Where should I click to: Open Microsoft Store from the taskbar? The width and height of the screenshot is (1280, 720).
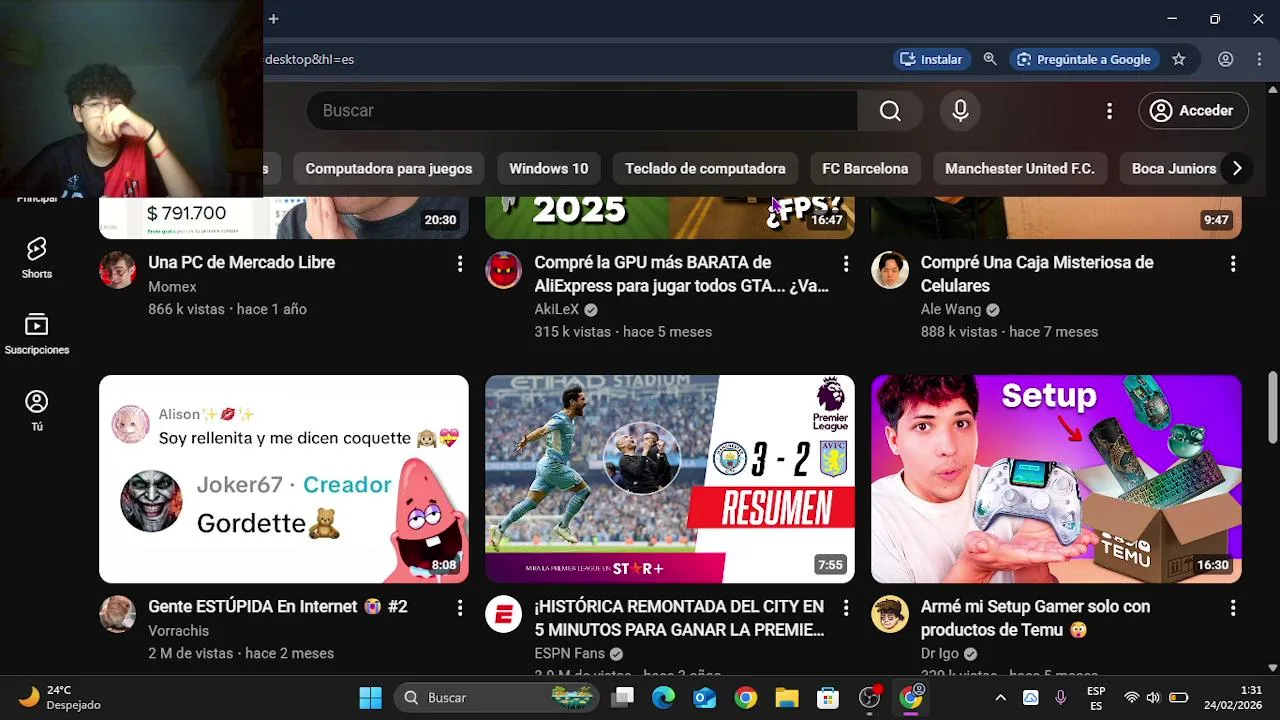827,698
